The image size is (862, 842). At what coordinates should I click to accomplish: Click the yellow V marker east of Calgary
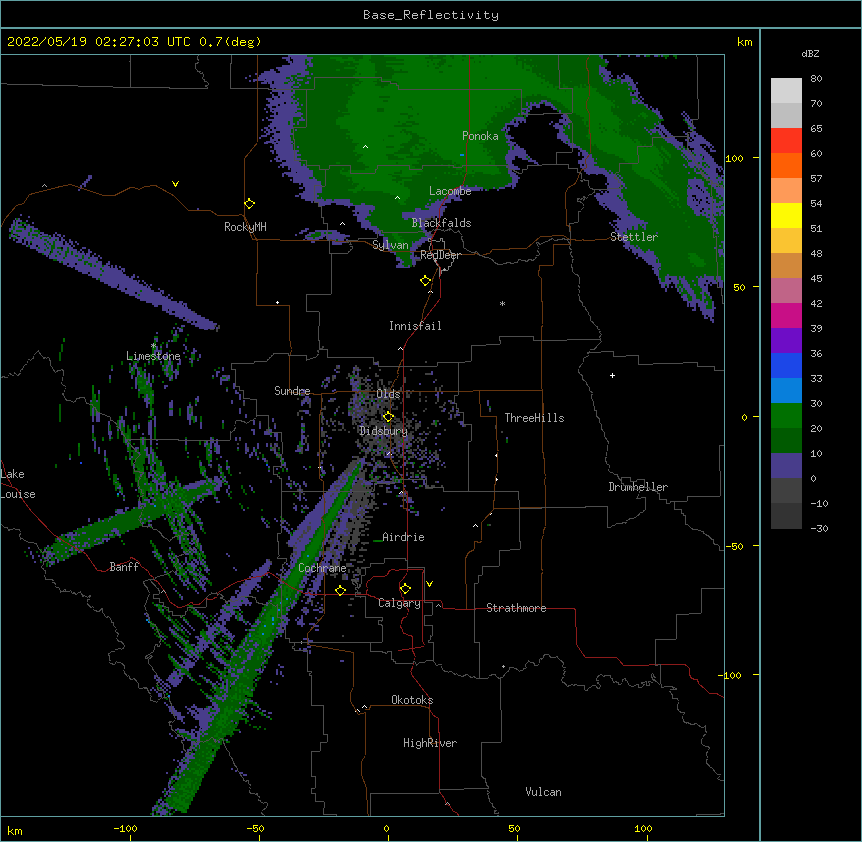[x=429, y=584]
